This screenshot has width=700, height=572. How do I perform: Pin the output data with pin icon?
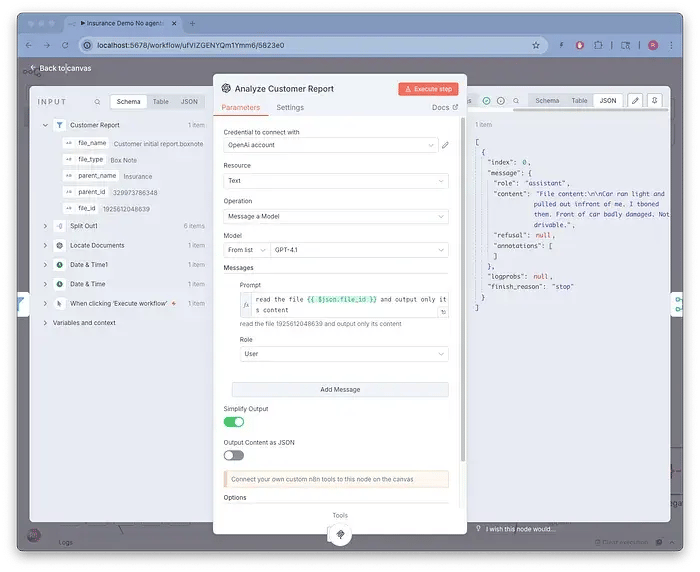tap(654, 101)
